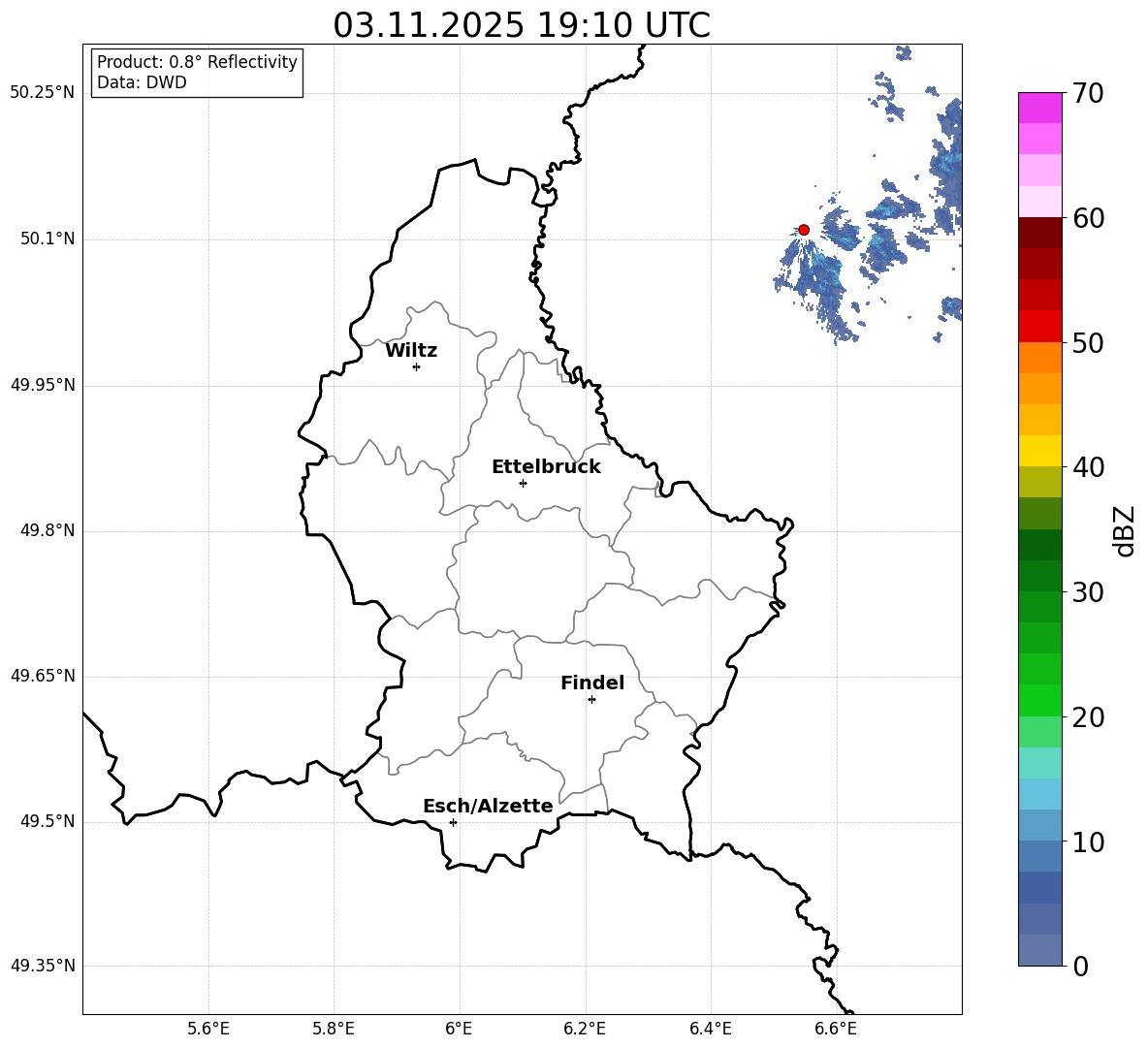1148x1048 pixels.
Task: Click the 49.65°N latitude label
Action: click(x=43, y=676)
